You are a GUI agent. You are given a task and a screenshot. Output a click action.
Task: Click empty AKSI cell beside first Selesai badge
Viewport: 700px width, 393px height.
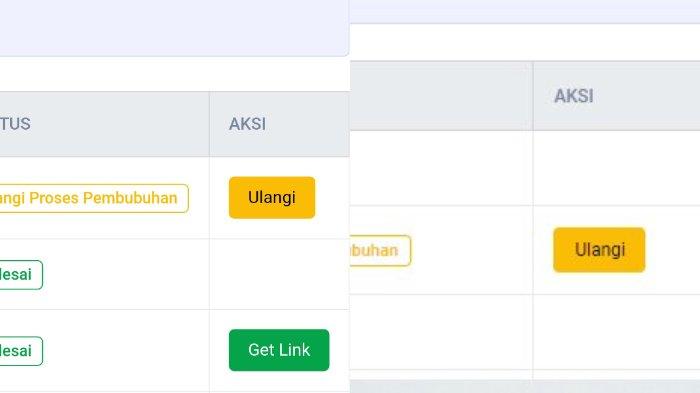(279, 274)
